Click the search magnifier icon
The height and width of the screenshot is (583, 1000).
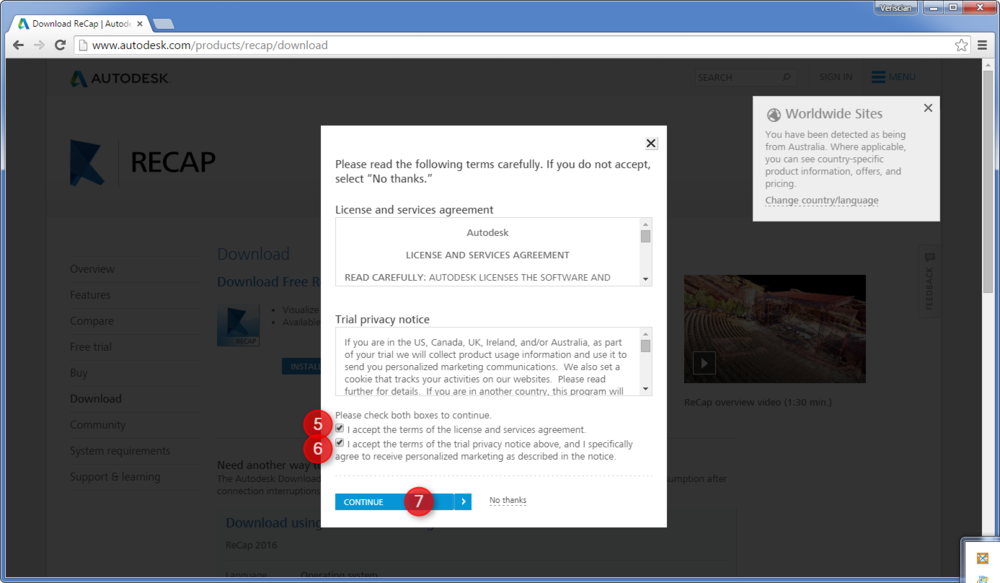pos(786,77)
